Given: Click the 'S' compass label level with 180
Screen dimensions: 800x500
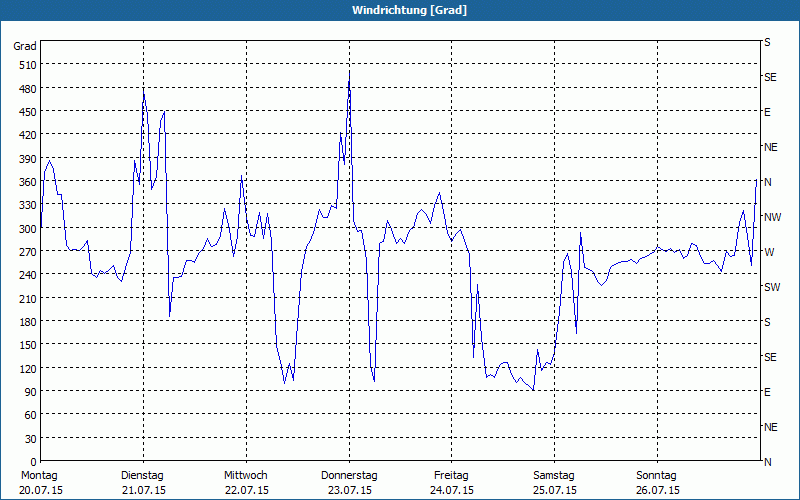Looking at the screenshot, I should pos(767,322).
